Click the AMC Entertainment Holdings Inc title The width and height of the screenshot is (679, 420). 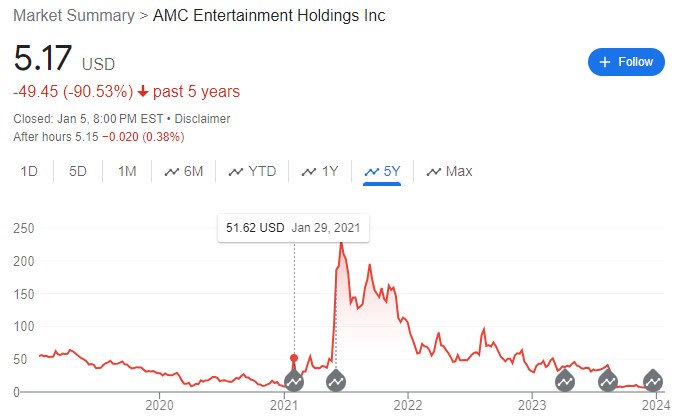pos(269,16)
